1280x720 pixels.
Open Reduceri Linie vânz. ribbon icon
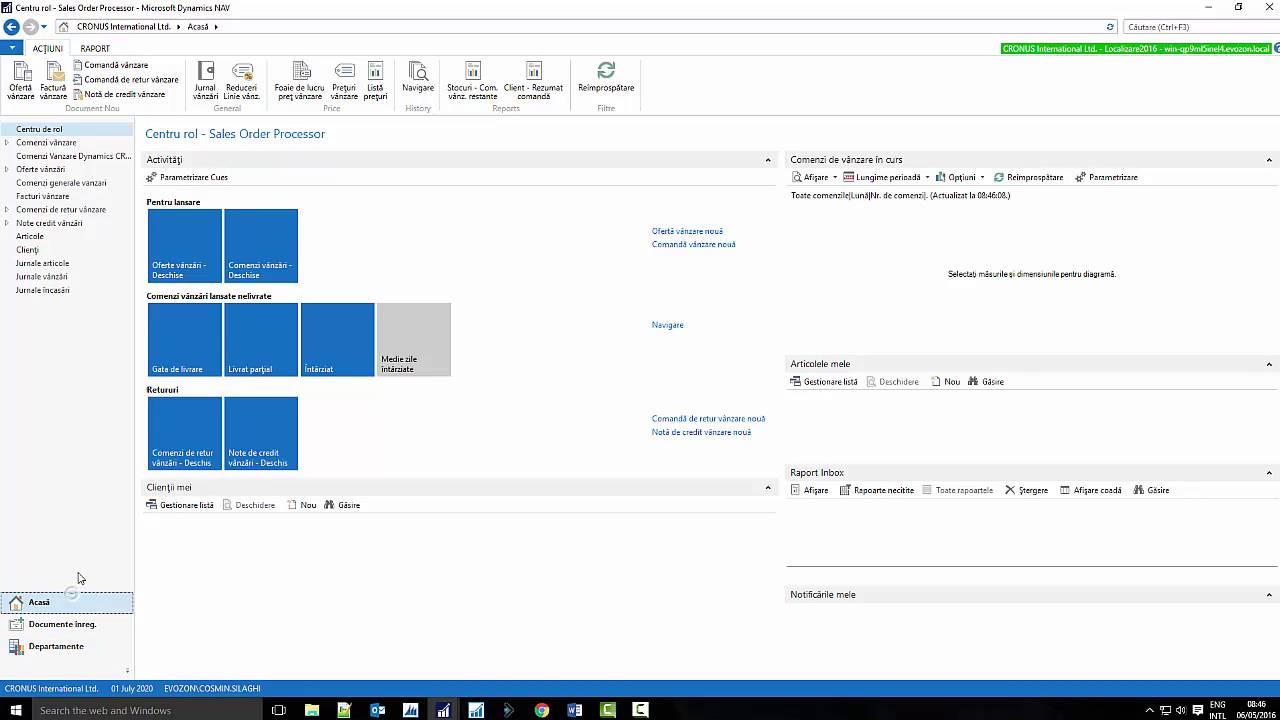242,80
